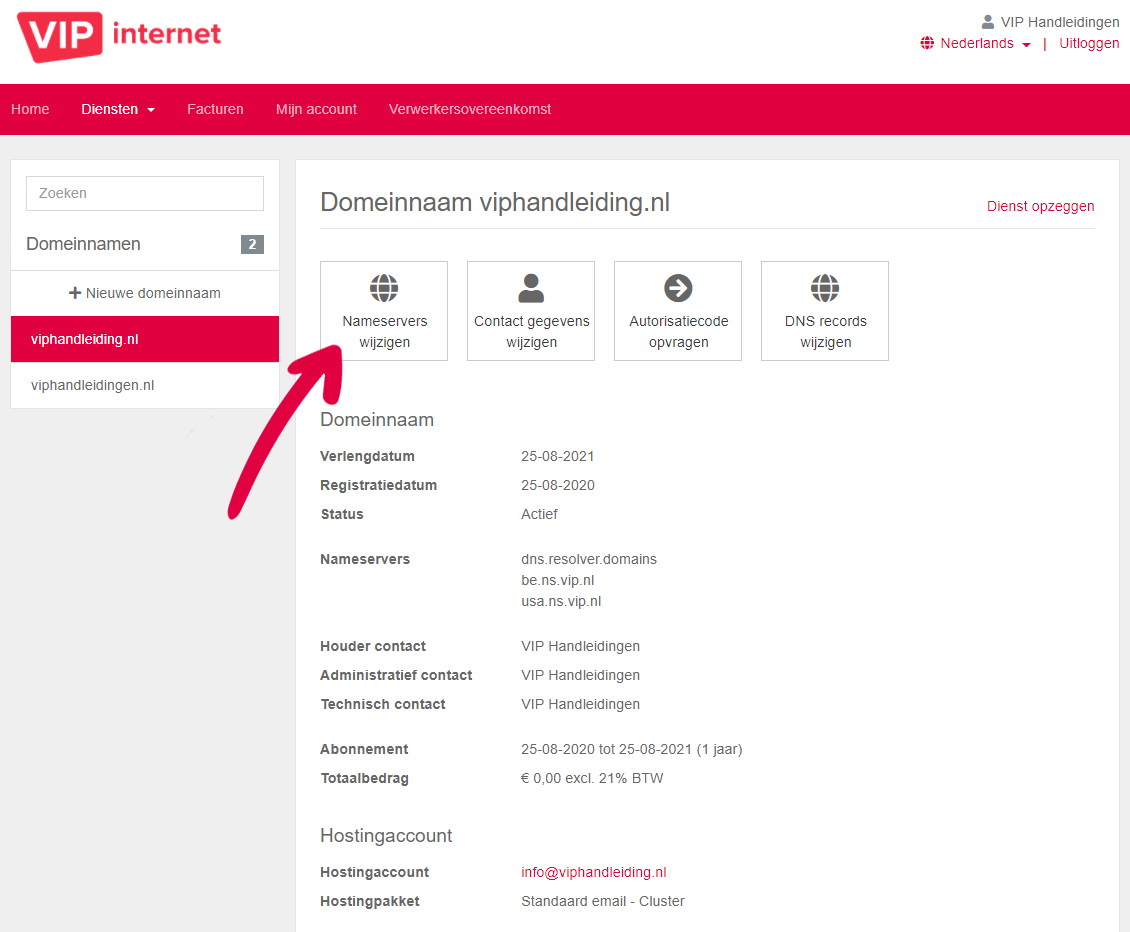Click the Nameservers wijzigen button label
This screenshot has width=1130, height=932.
point(385,332)
